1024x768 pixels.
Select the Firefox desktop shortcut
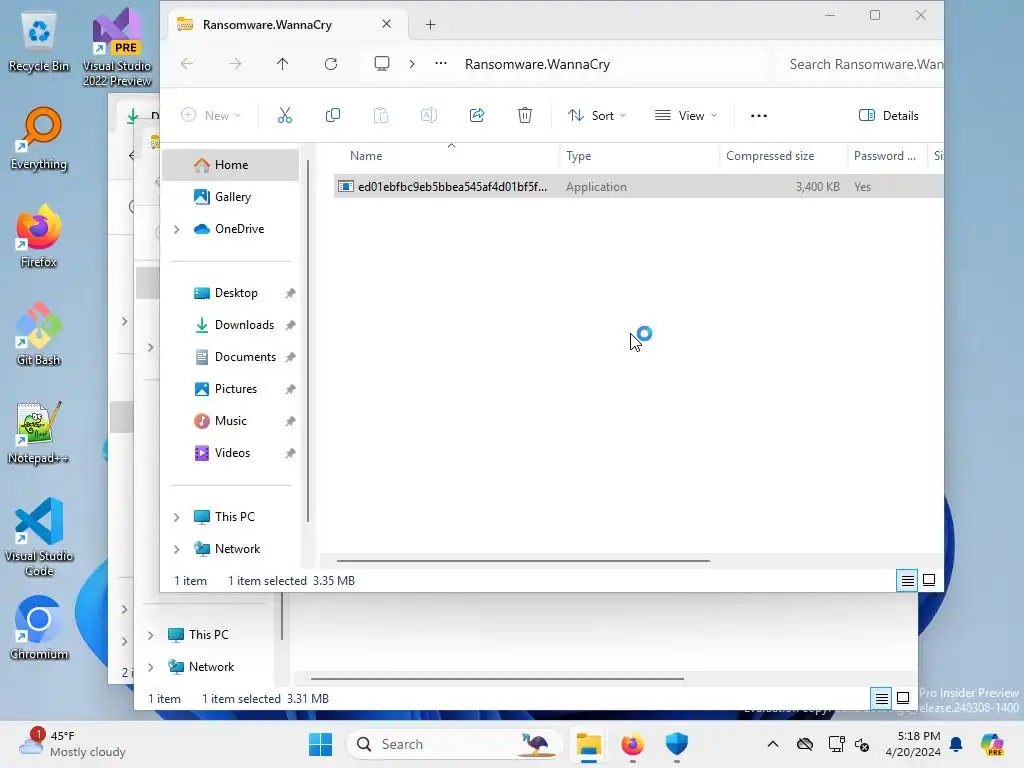[x=39, y=236]
